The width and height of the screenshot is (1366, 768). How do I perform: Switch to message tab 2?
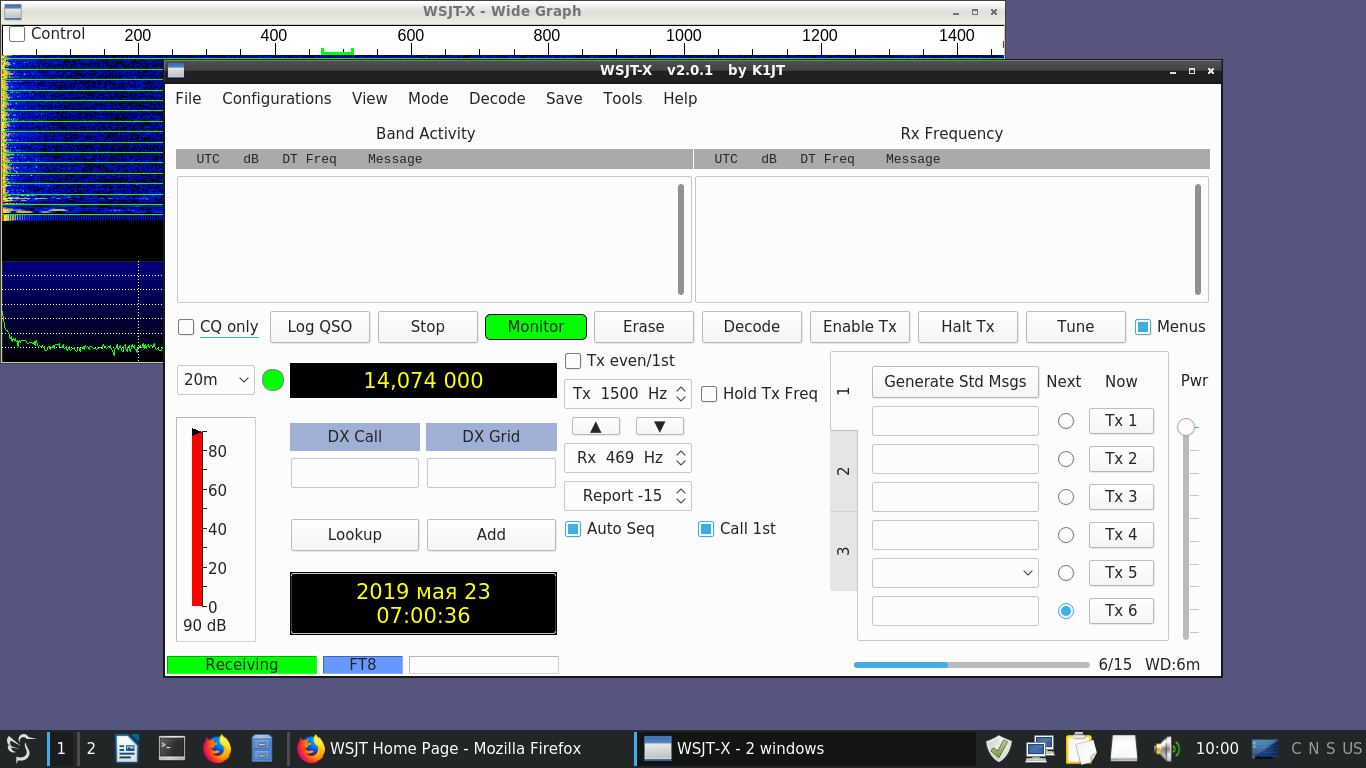[x=844, y=471]
